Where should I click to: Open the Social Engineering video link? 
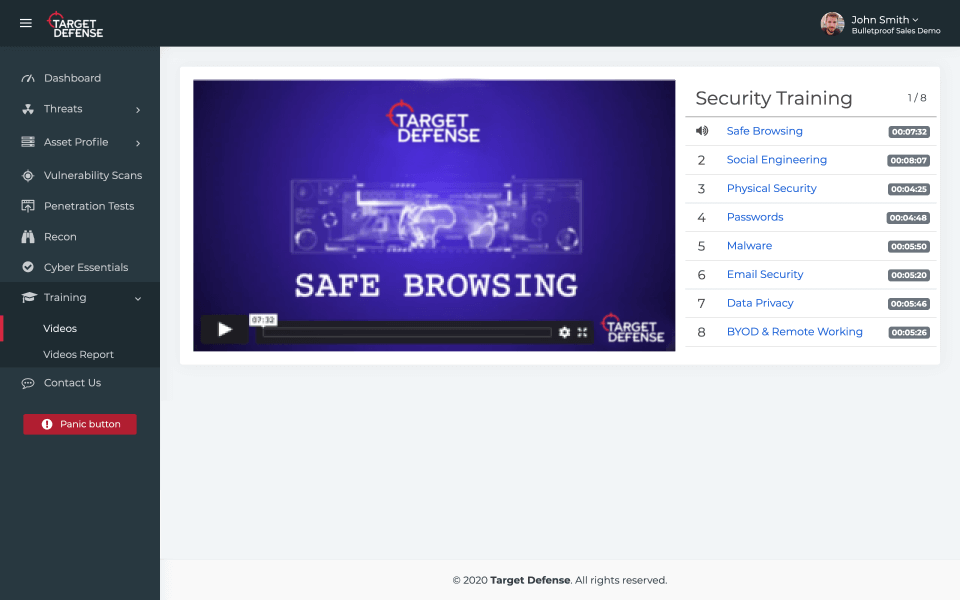[x=776, y=160]
